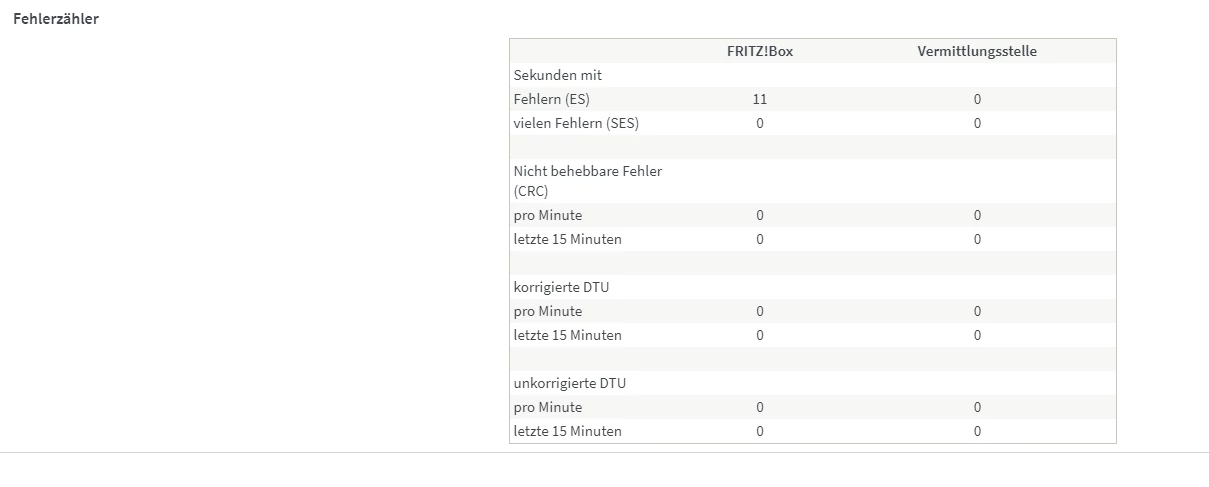Click 'pro Minute' label under unkorrigierte DTU
Image resolution: width=1209 pixels, height=487 pixels.
pos(548,407)
